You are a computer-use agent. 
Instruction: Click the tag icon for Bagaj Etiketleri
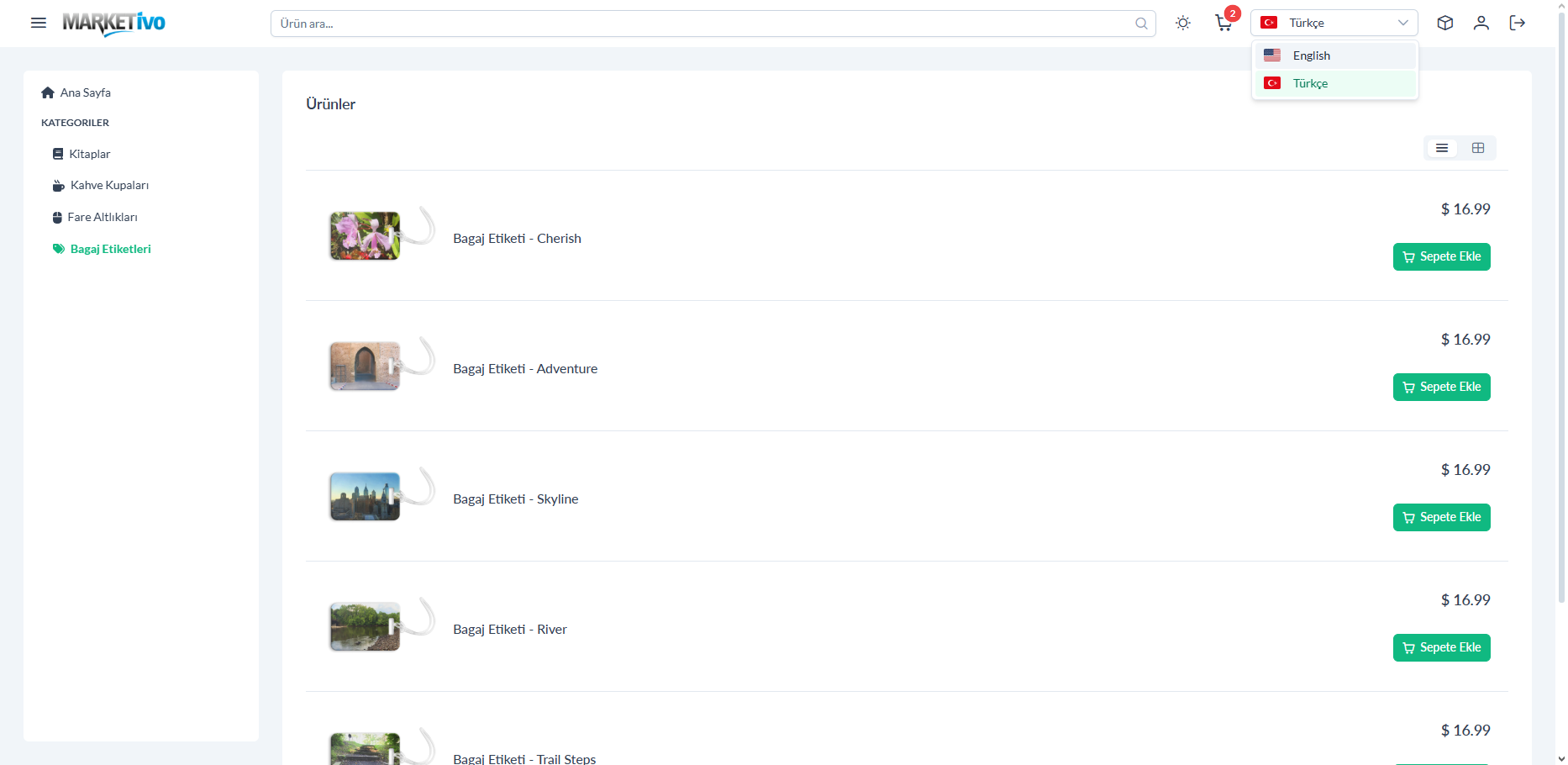59,249
